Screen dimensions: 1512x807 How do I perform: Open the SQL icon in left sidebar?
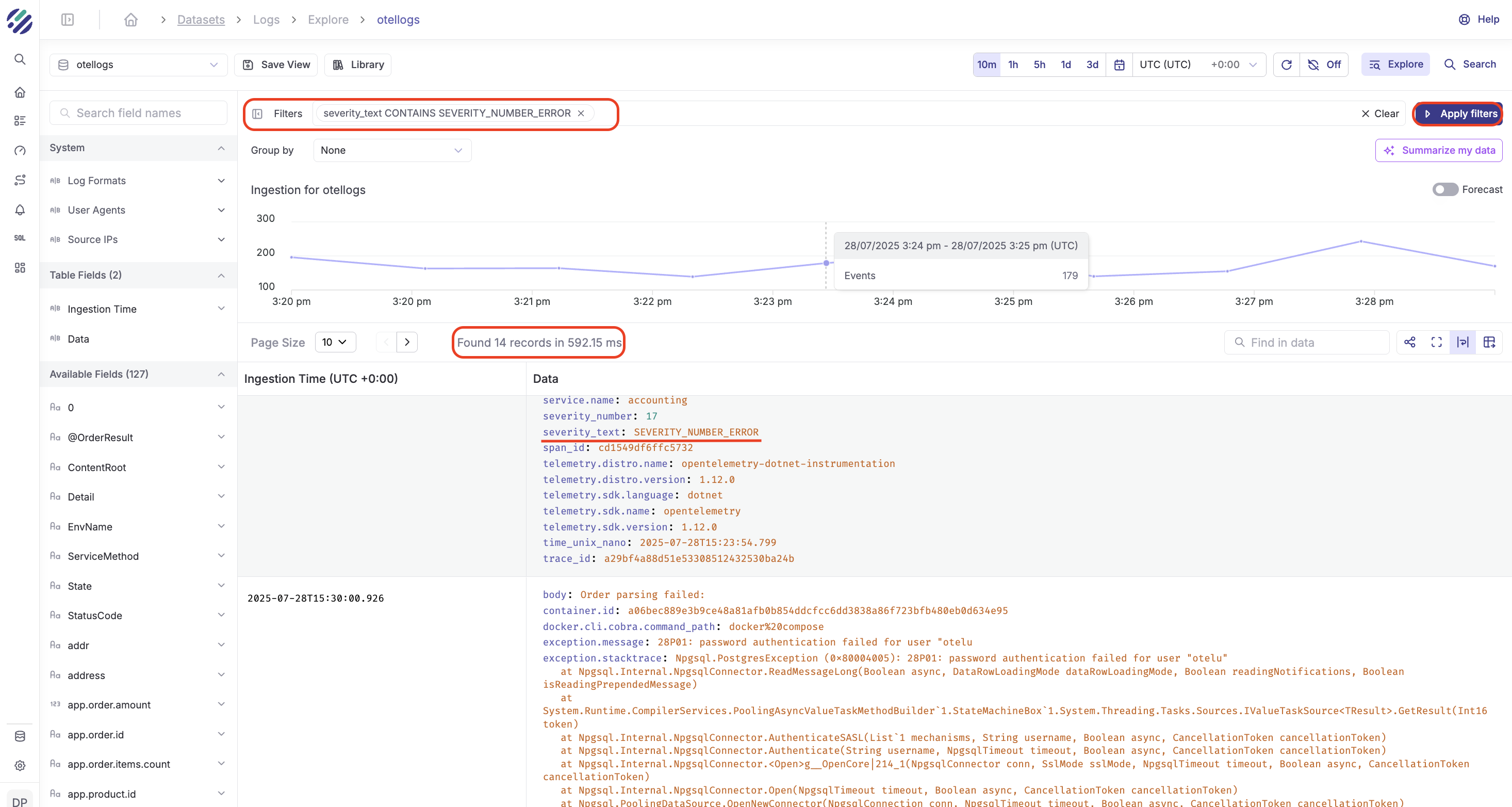(x=20, y=238)
